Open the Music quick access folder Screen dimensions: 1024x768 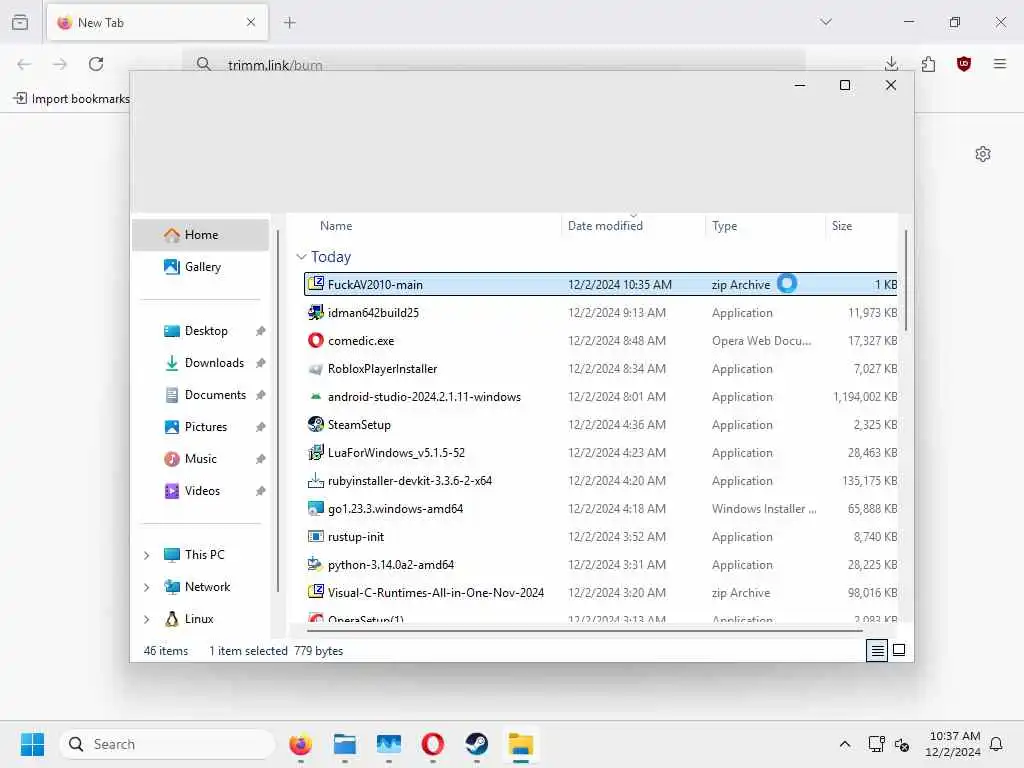[200, 459]
